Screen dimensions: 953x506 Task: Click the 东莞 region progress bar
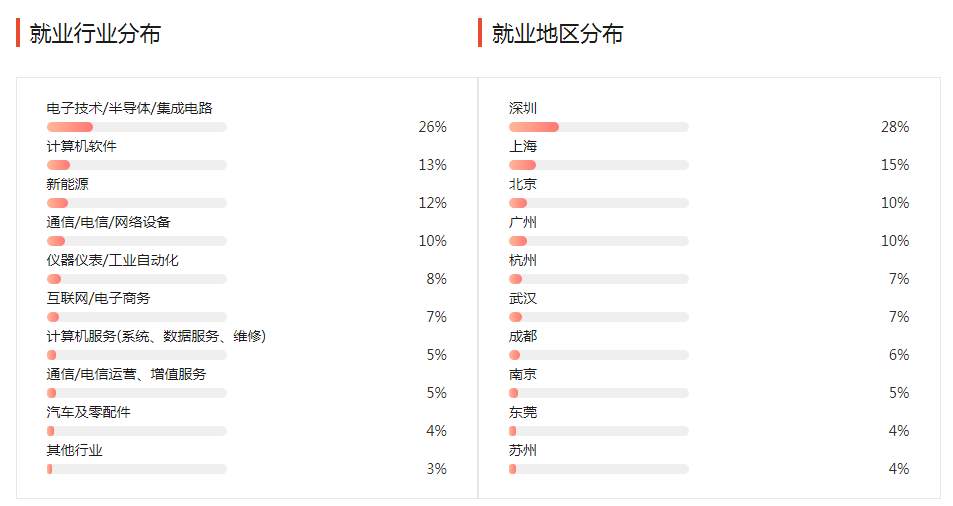tap(599, 431)
